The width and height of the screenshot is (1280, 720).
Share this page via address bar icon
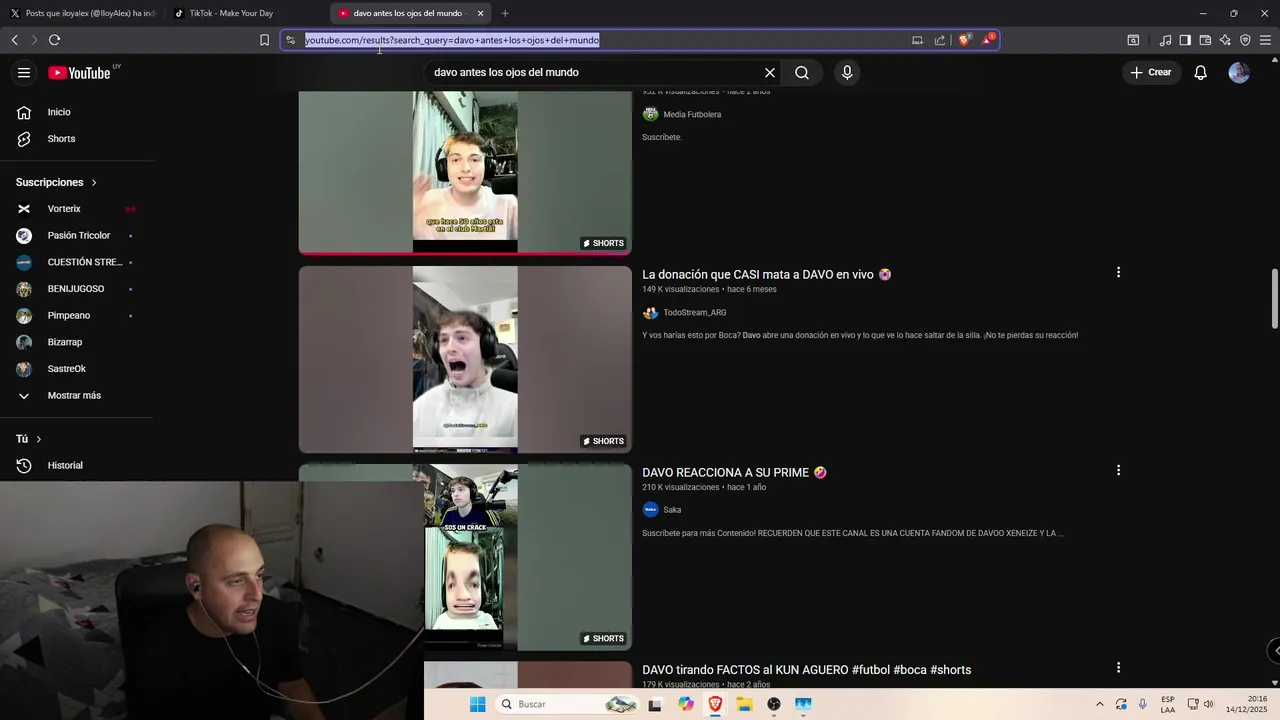point(940,40)
